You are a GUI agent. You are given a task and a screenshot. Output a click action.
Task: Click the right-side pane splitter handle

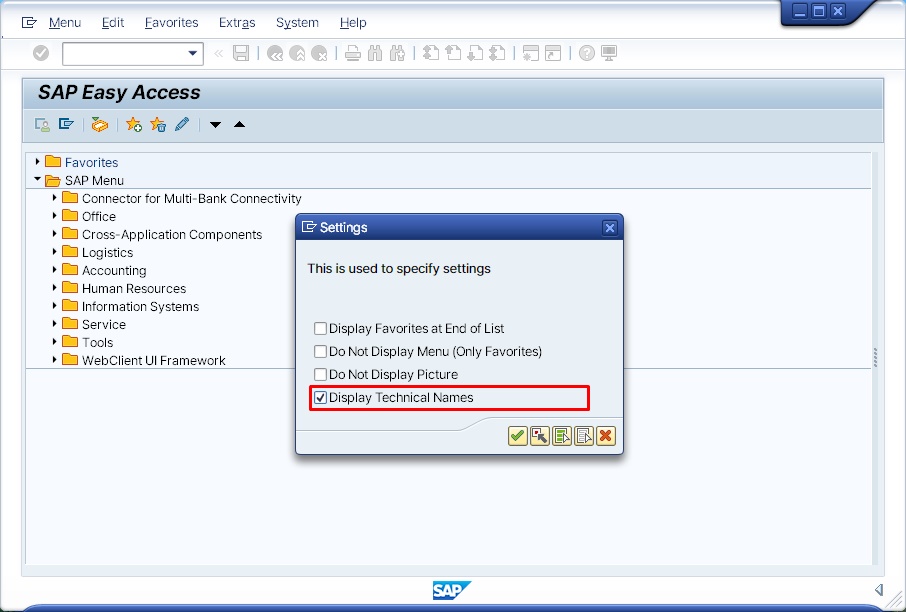[875, 358]
